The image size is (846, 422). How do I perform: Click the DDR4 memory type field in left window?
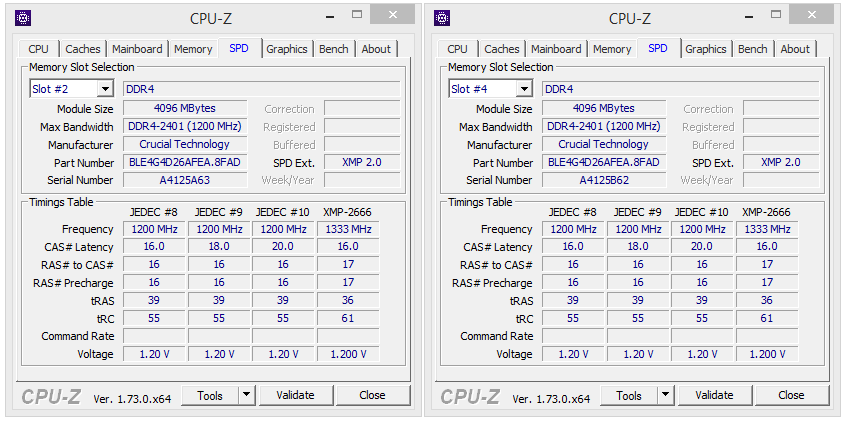[262, 89]
